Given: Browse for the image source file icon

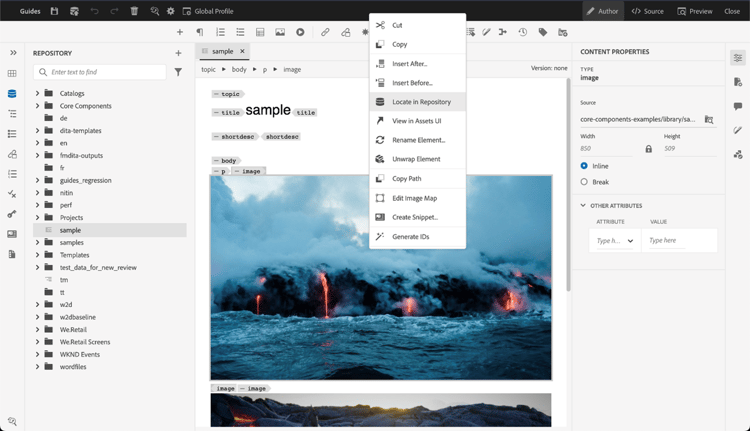Looking at the screenshot, I should [708, 119].
